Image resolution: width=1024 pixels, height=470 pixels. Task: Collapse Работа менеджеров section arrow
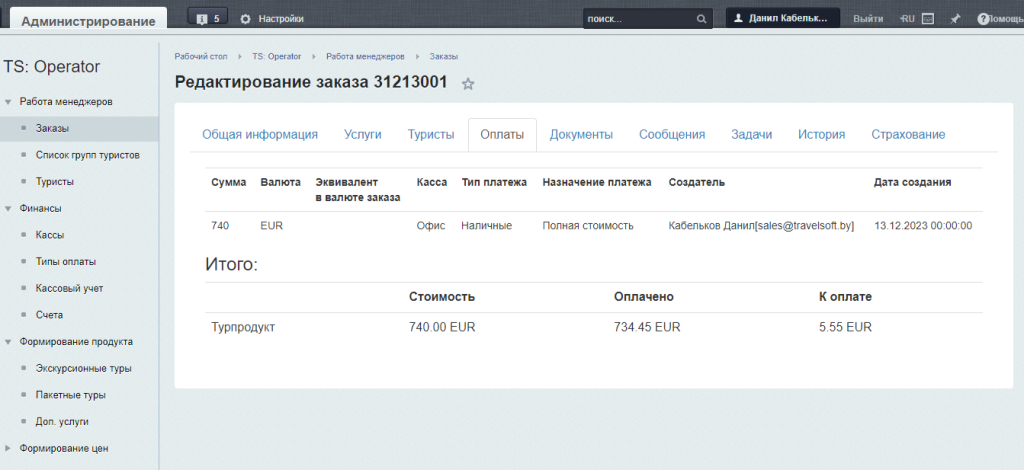click(8, 102)
